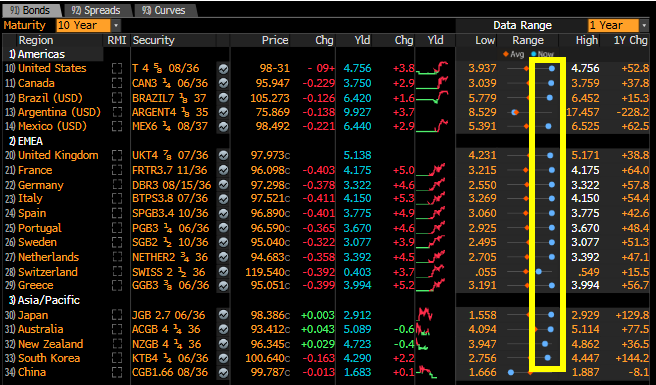Sort by the Security column header

tap(154, 40)
